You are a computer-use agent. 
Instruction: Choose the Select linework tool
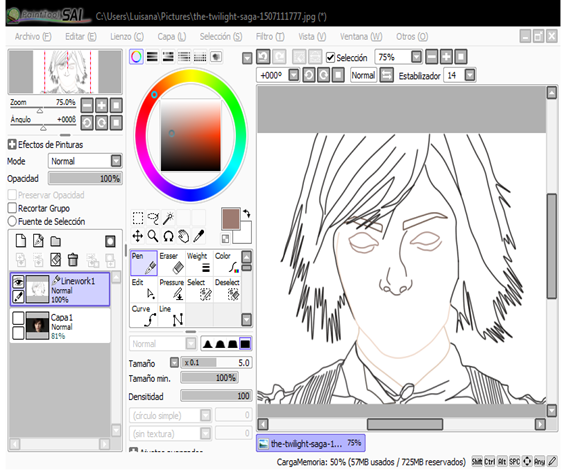tap(199, 289)
